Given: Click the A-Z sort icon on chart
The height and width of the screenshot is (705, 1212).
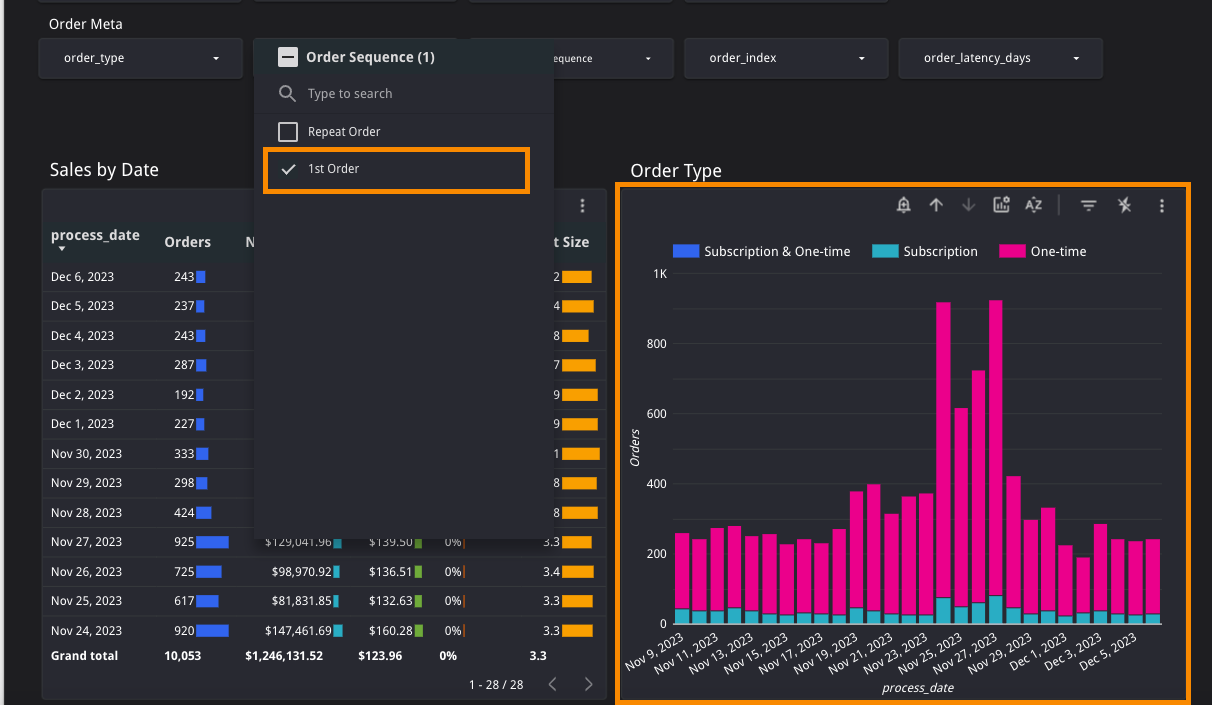Looking at the screenshot, I should coord(1033,205).
